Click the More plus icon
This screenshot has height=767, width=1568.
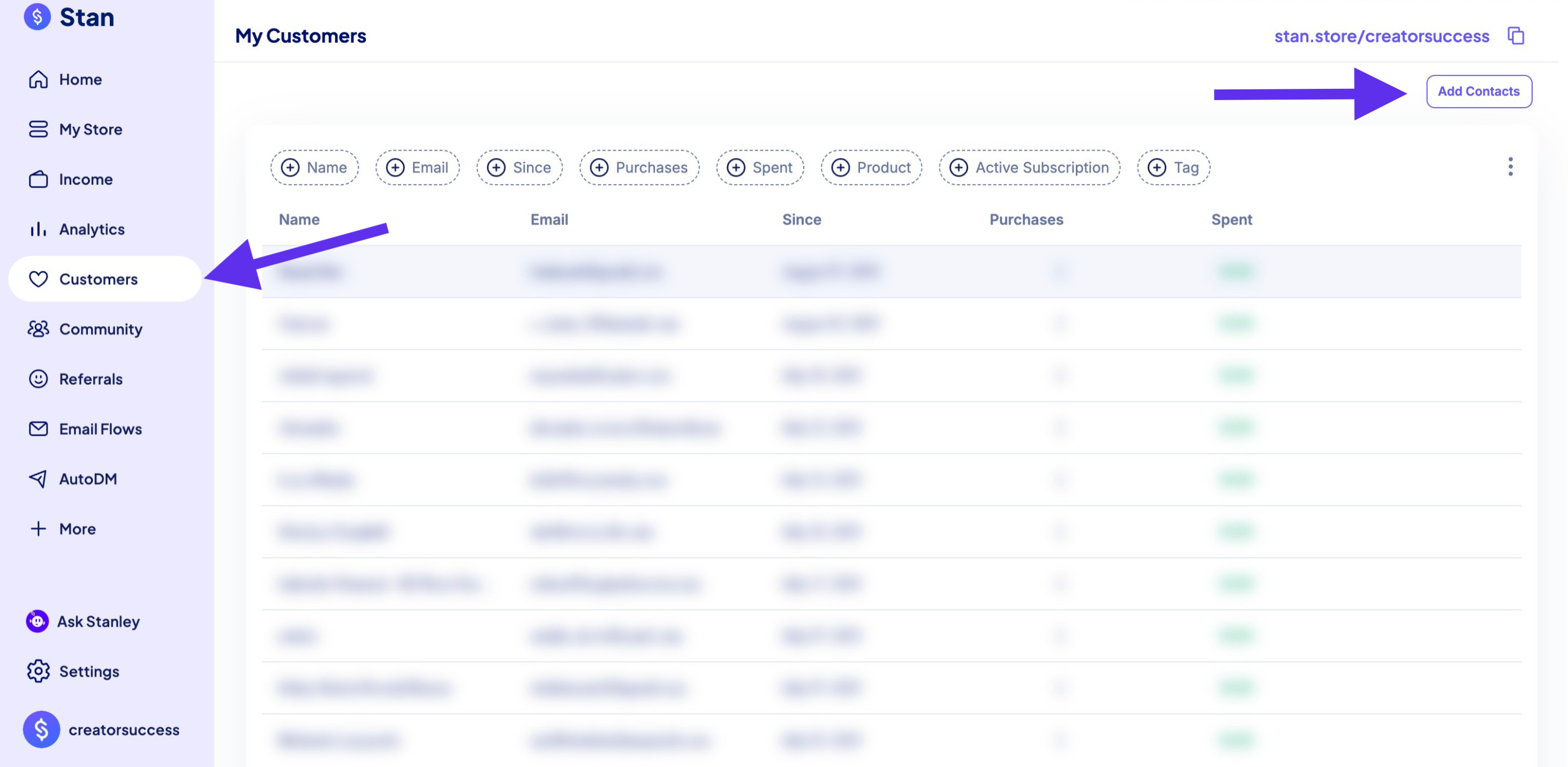pos(39,528)
